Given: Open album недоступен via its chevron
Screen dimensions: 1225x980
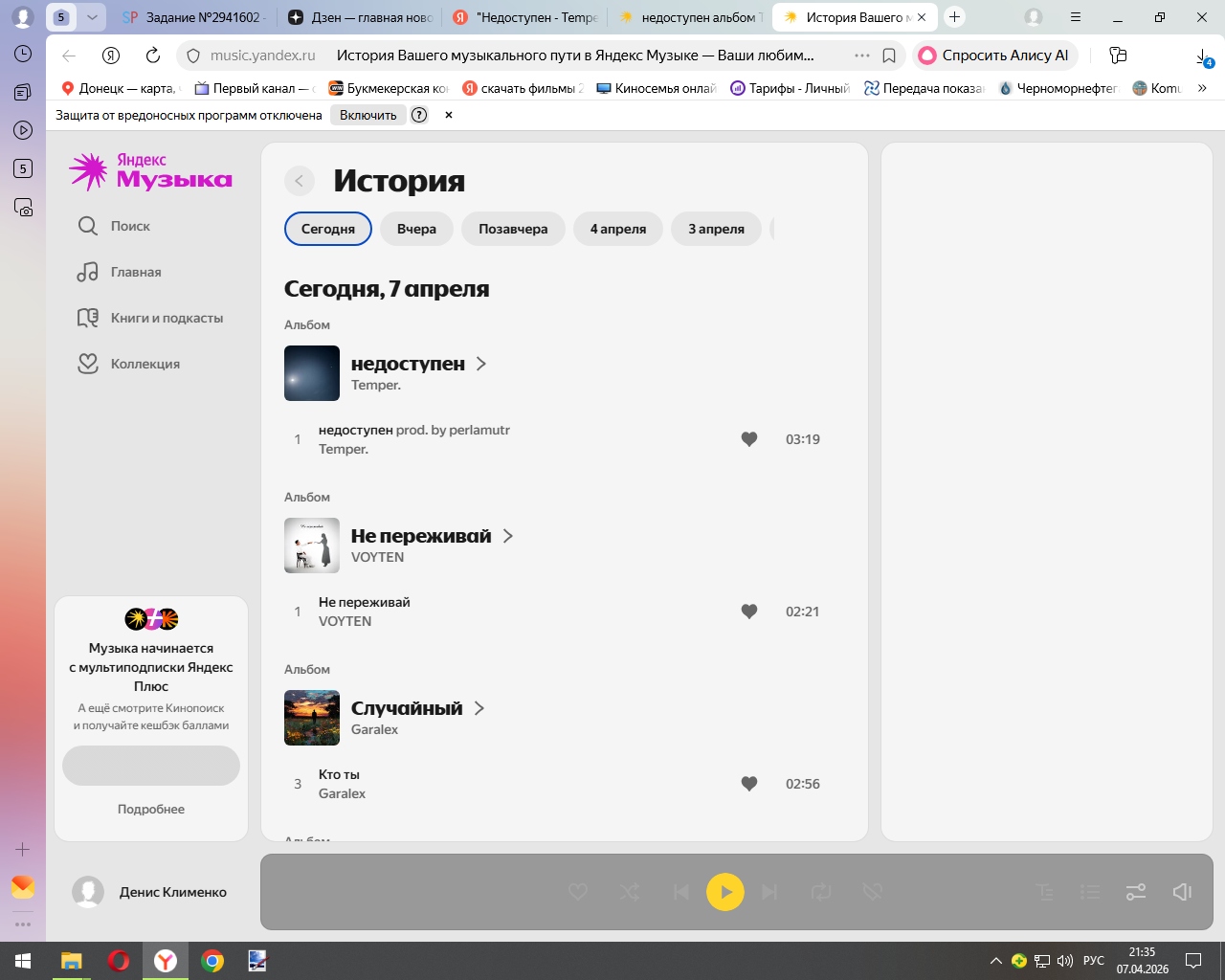Looking at the screenshot, I should [x=481, y=364].
